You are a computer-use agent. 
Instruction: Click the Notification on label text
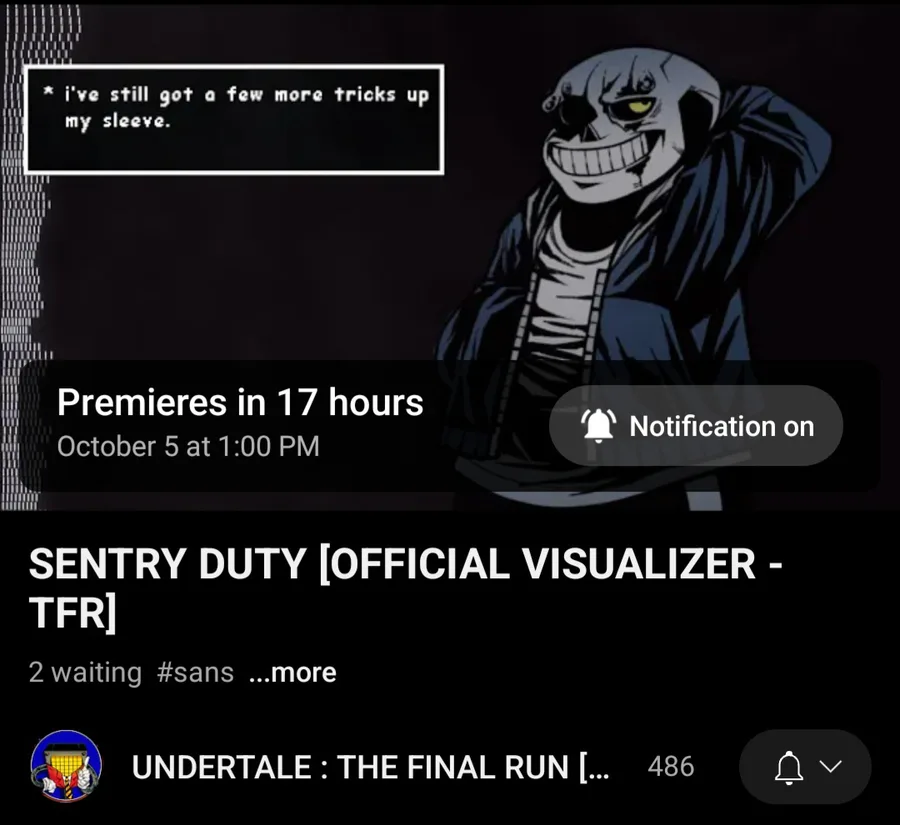tap(721, 426)
